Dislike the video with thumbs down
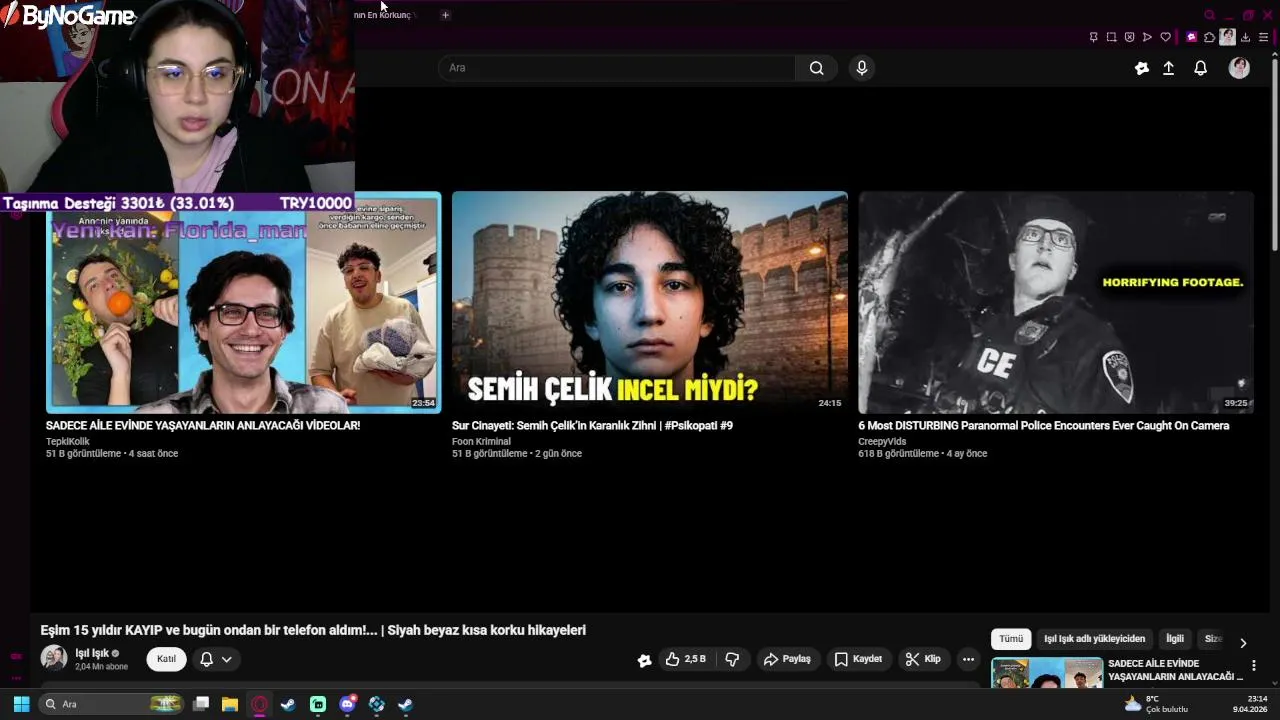Viewport: 1280px width, 720px height. [x=732, y=659]
